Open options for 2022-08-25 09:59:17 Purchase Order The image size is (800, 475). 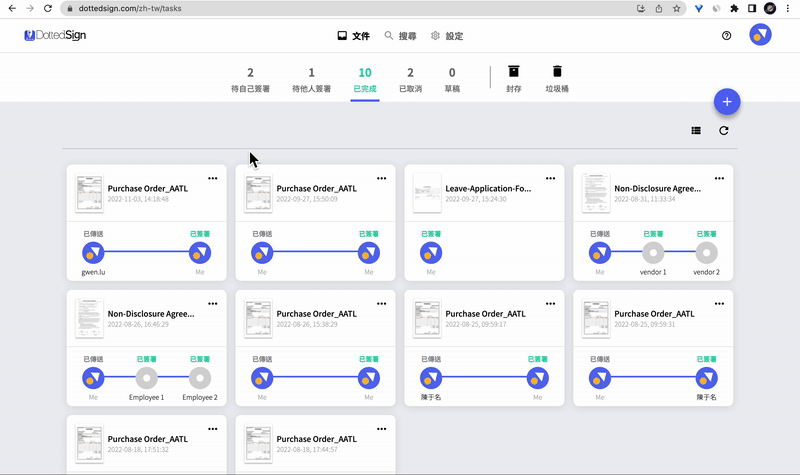pyautogui.click(x=551, y=304)
